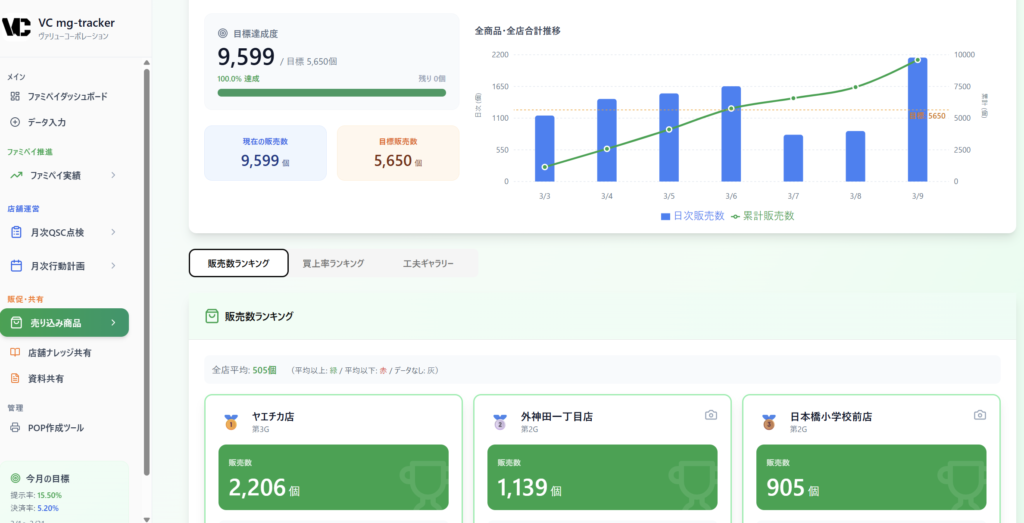Image resolution: width=1024 pixels, height=523 pixels.
Task: Toggle 日次販売数 series in chart legend
Action: (x=691, y=216)
